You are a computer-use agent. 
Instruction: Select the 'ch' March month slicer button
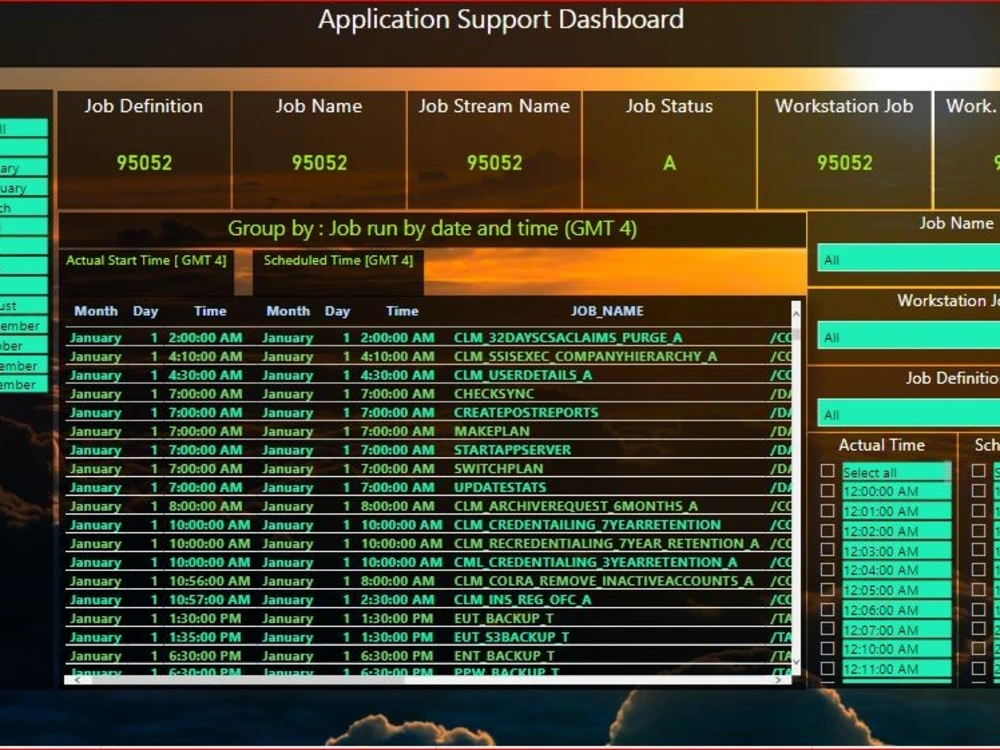pos(24,207)
